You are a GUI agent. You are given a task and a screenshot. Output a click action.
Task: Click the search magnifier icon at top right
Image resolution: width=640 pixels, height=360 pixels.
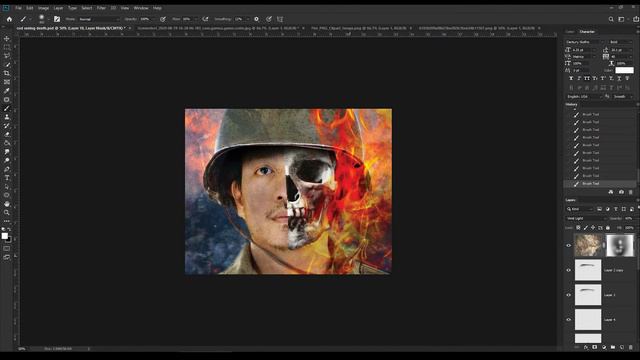pyautogui.click(x=611, y=19)
